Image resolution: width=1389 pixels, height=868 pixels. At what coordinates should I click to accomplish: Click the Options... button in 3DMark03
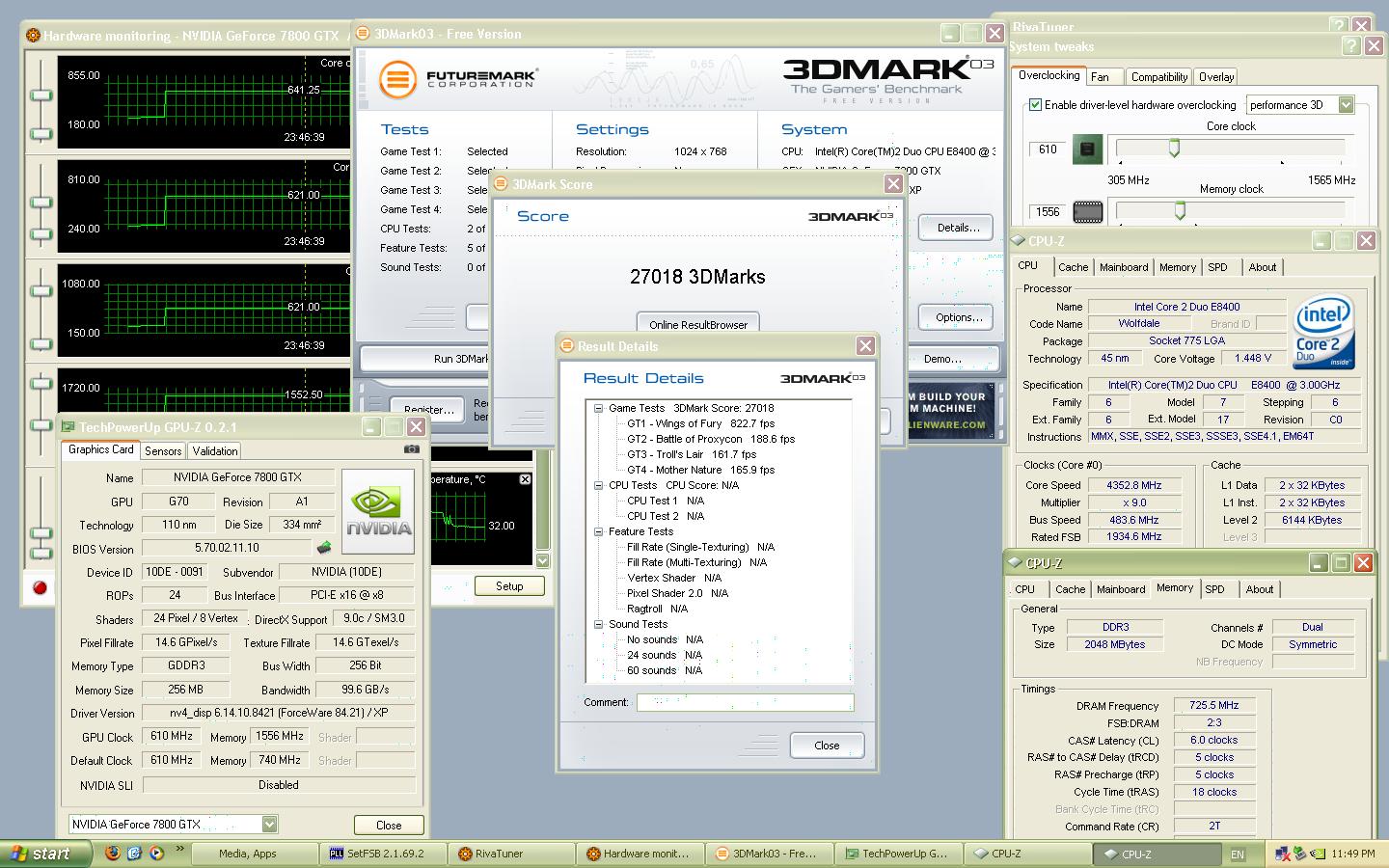click(958, 317)
